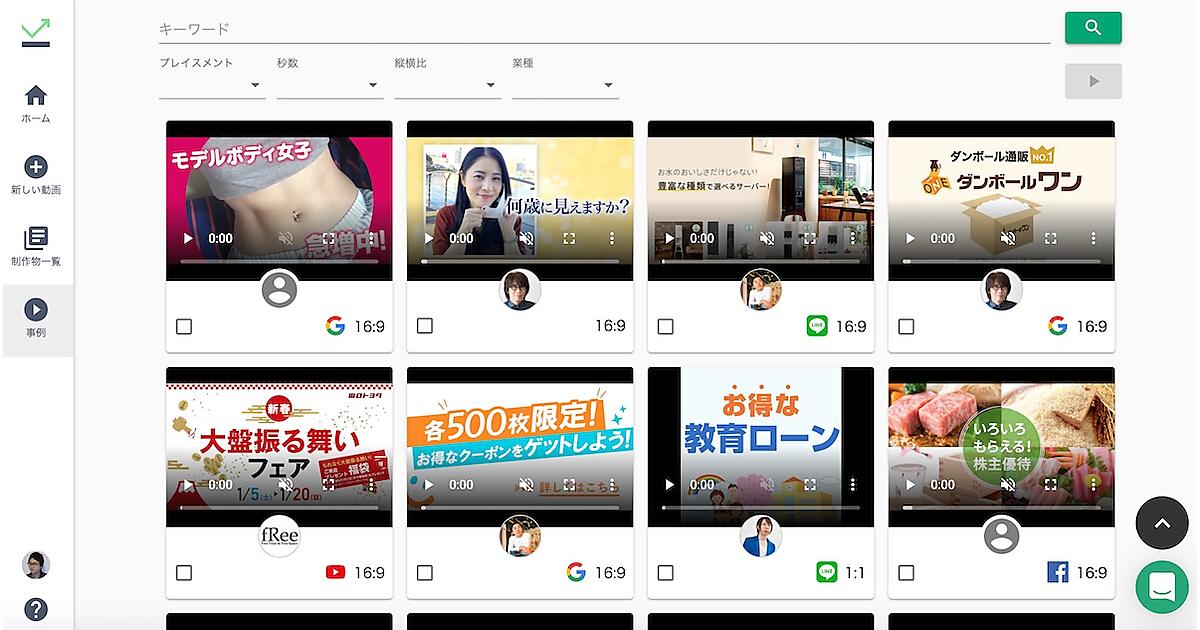Tick the checkbox on the モデルボディ女子 card
Viewport: 1200px width, 630px height.
[184, 326]
